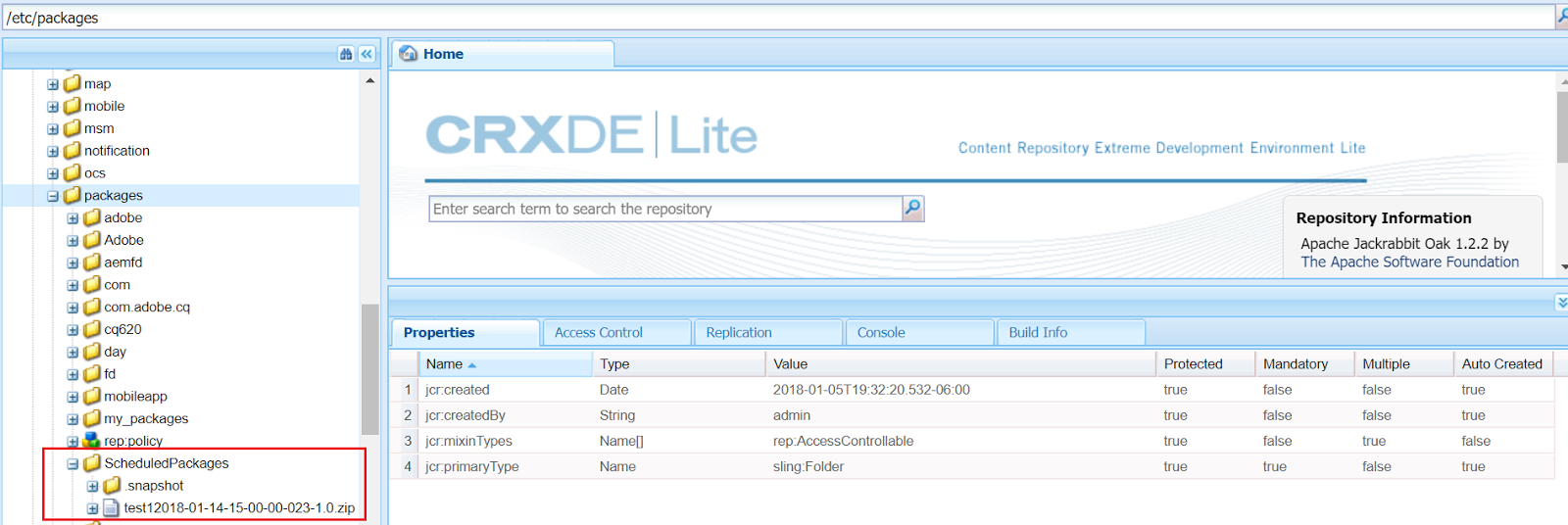Collapse the left tree panel with double-arrow icon

coord(367,54)
